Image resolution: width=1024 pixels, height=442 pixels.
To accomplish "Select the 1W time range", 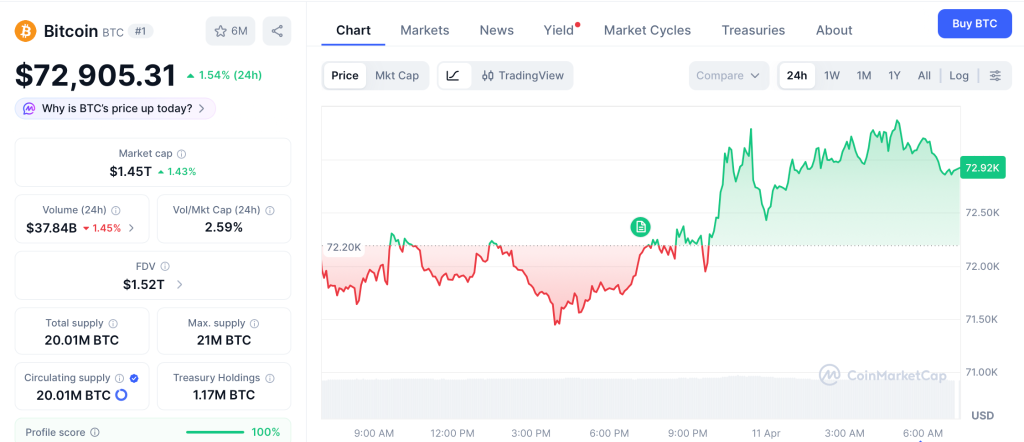I will (831, 76).
